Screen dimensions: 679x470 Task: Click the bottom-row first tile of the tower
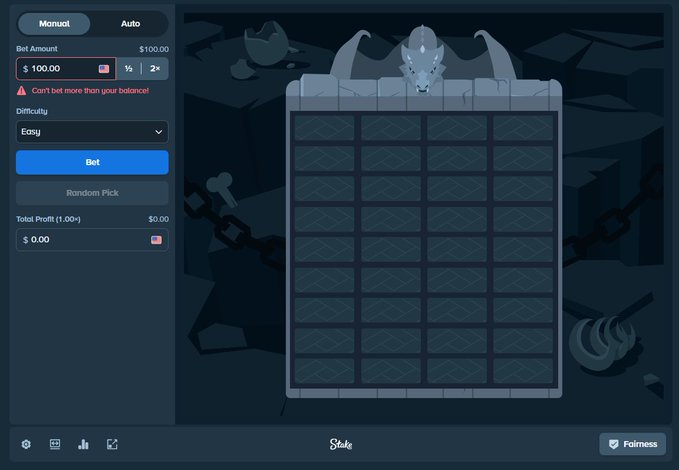click(x=324, y=371)
